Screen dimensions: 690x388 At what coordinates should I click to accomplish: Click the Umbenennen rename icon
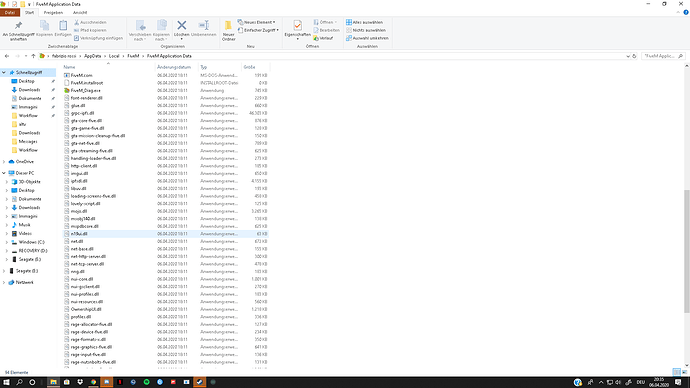point(203,26)
